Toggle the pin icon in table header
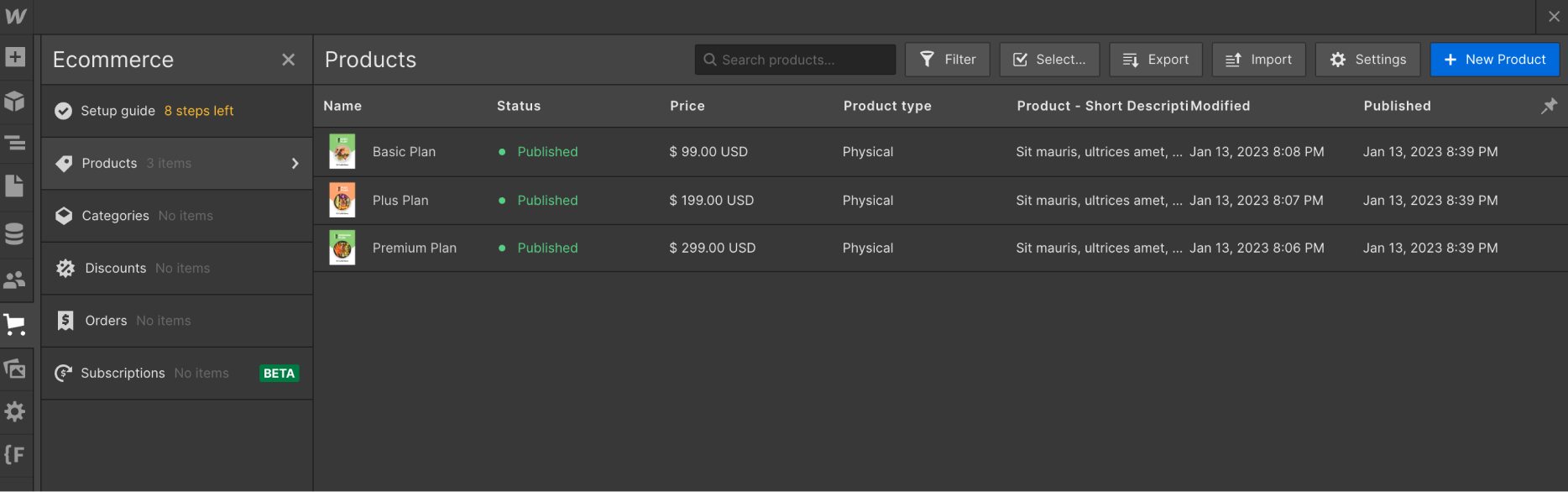The width and height of the screenshot is (1568, 492). (x=1549, y=106)
